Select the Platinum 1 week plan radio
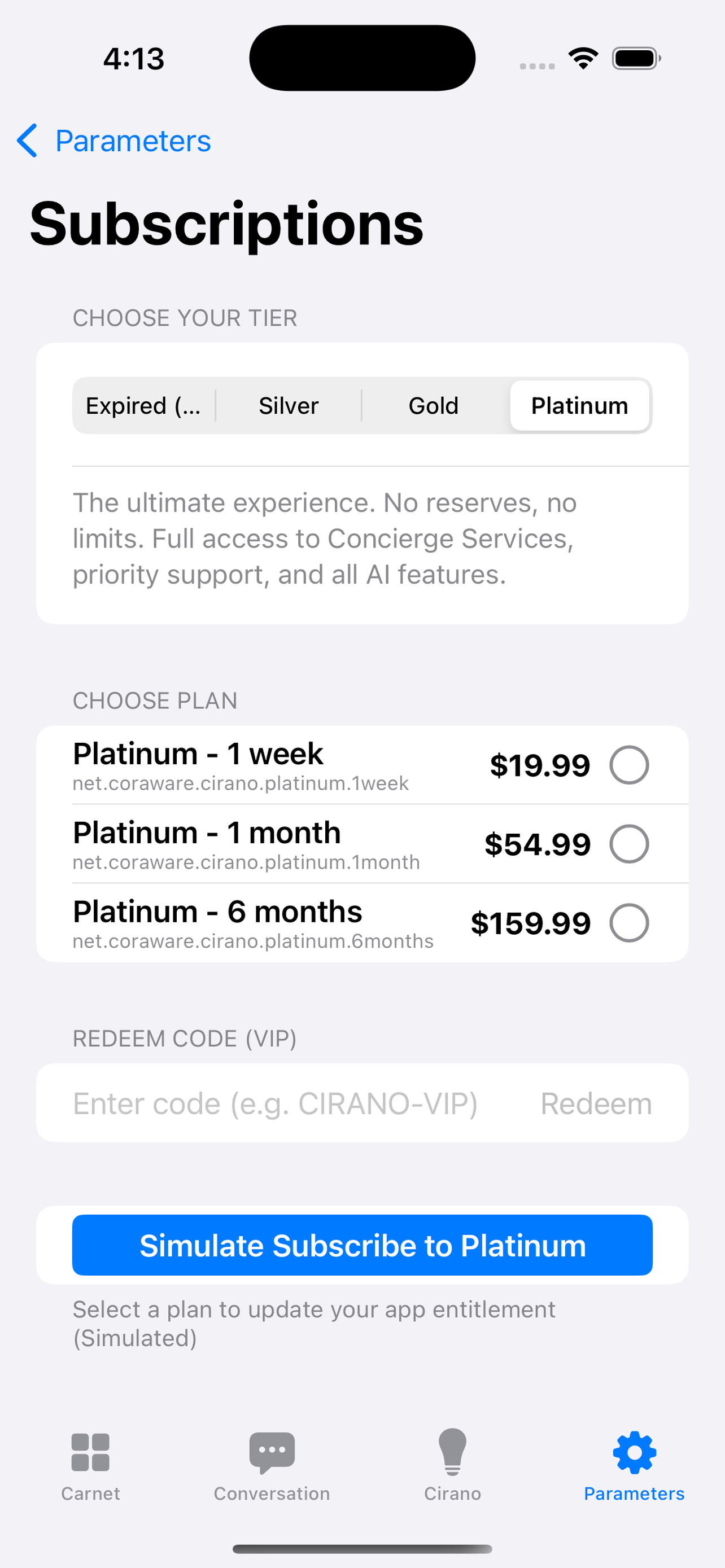The height and width of the screenshot is (1568, 725). [x=629, y=765]
